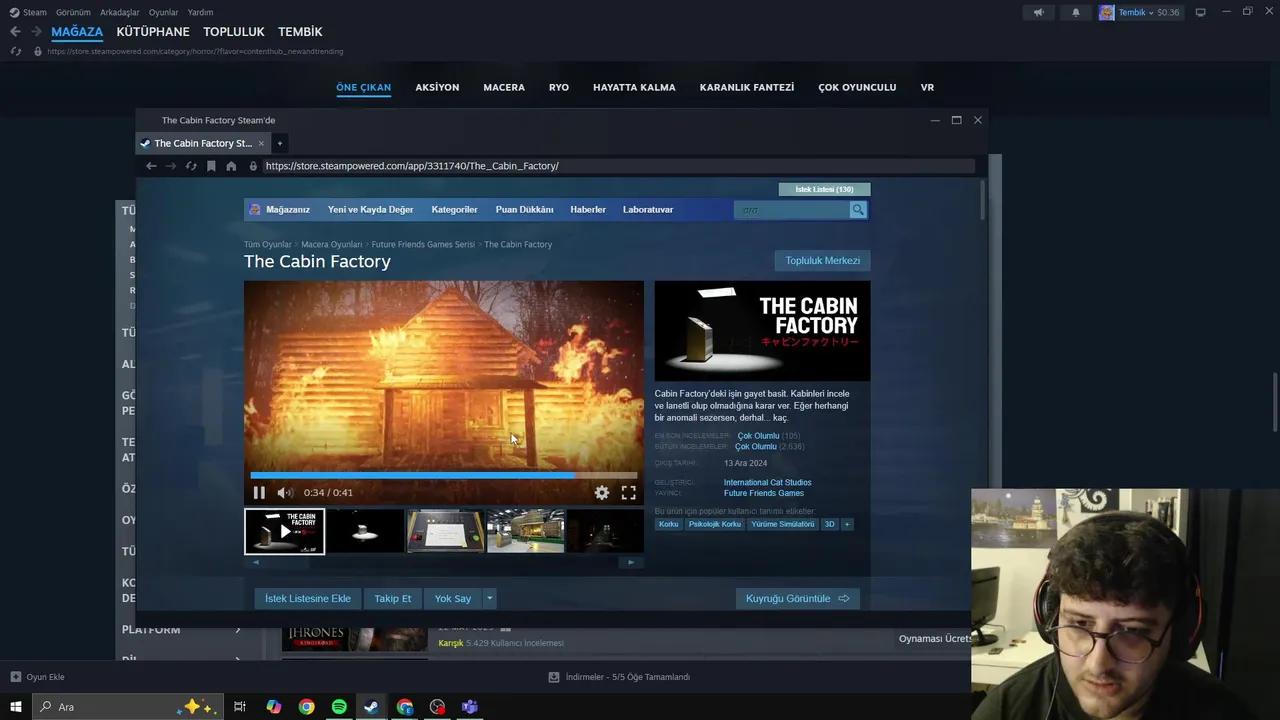The image size is (1280, 720).
Task: Close The Cabin Factory tab
Action: 261,143
